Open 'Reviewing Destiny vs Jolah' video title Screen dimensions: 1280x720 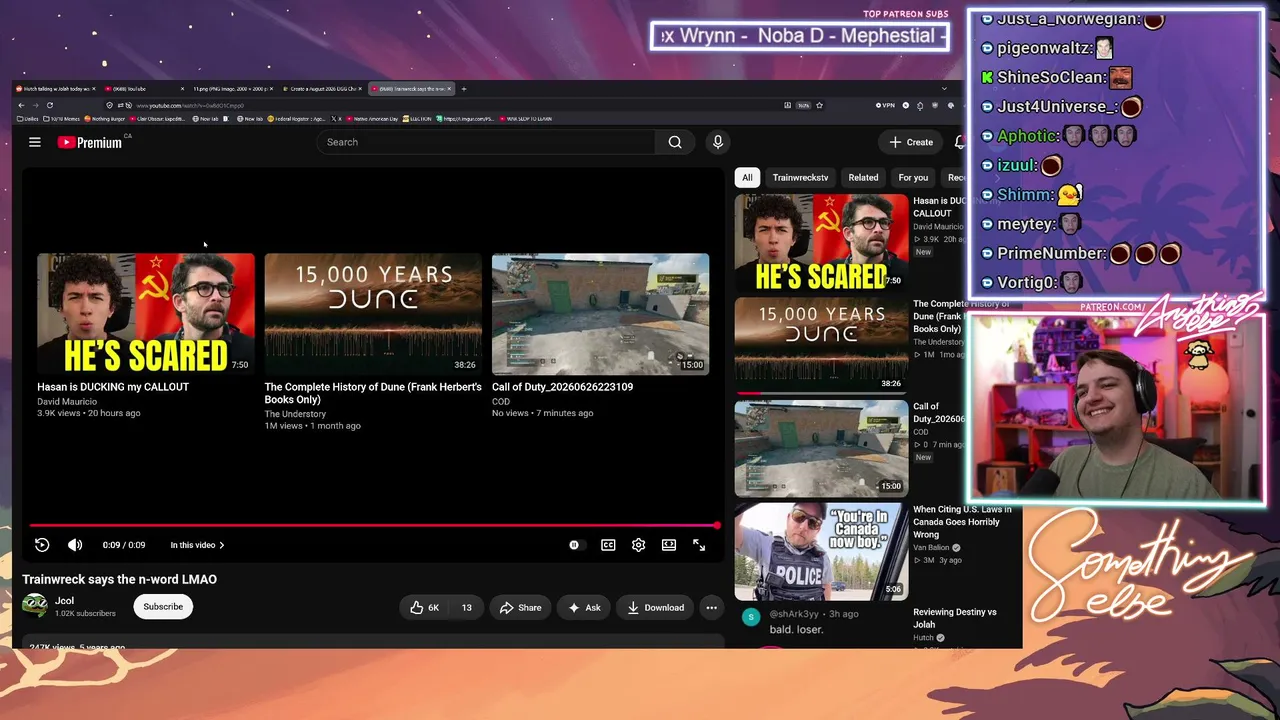coord(955,618)
